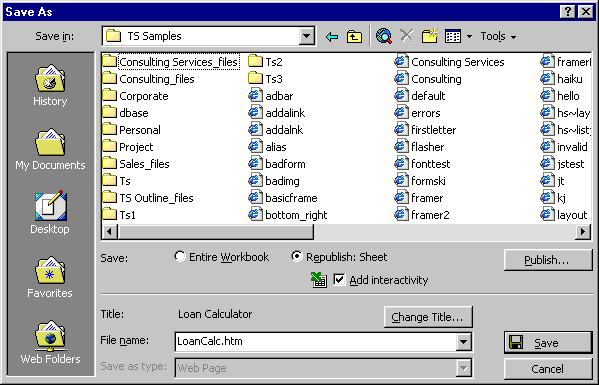Viewport: 599px width, 385px height.
Task: Click the Views grid icon
Action: click(x=453, y=36)
